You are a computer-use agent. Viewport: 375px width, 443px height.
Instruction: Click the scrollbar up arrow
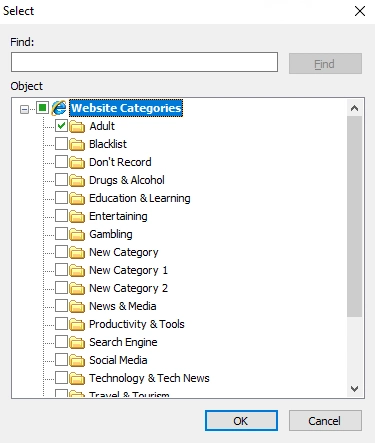coord(355,108)
